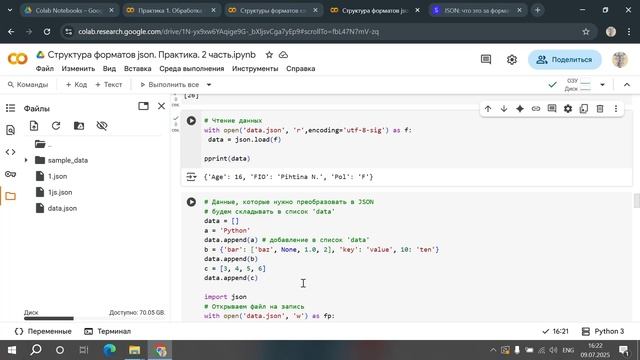Open the Вставка menu
The height and width of the screenshot is (360, 640).
click(138, 69)
